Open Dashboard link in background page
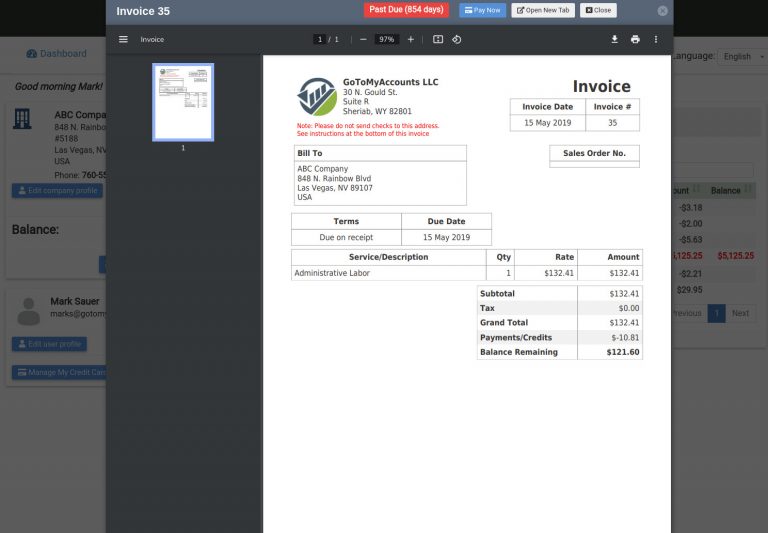The image size is (768, 533). 57,53
